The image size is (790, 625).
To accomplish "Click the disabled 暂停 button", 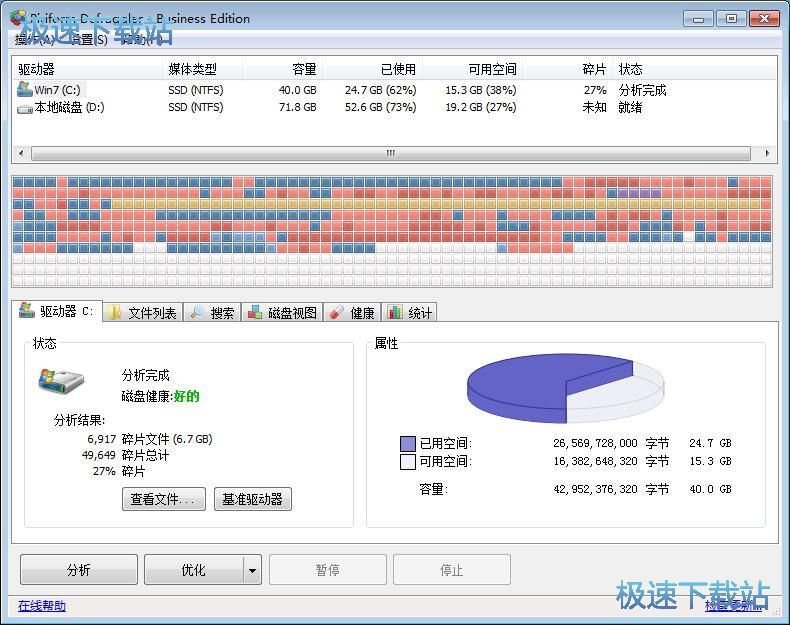I will (x=327, y=570).
